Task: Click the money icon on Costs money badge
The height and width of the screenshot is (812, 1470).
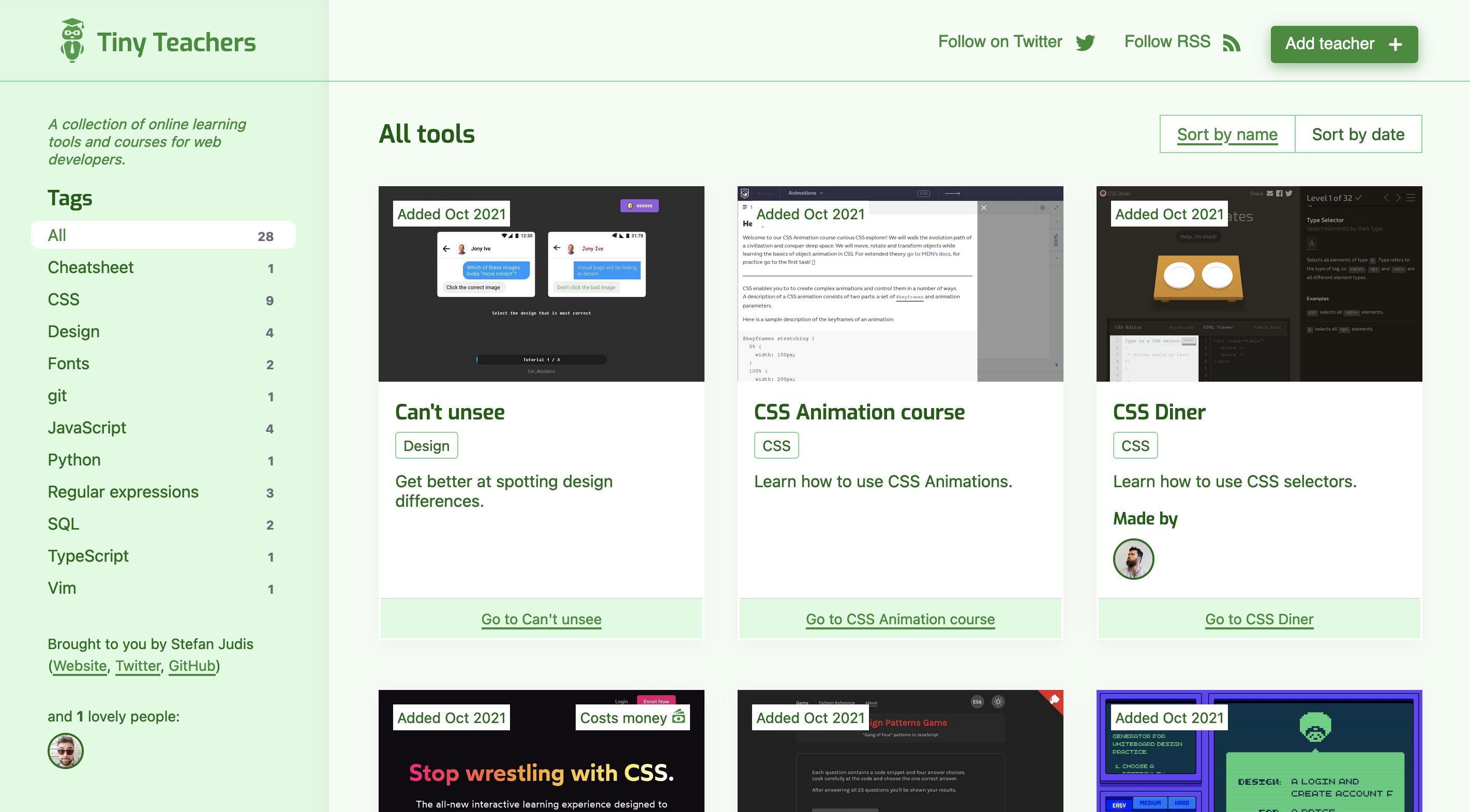Action: 679,716
